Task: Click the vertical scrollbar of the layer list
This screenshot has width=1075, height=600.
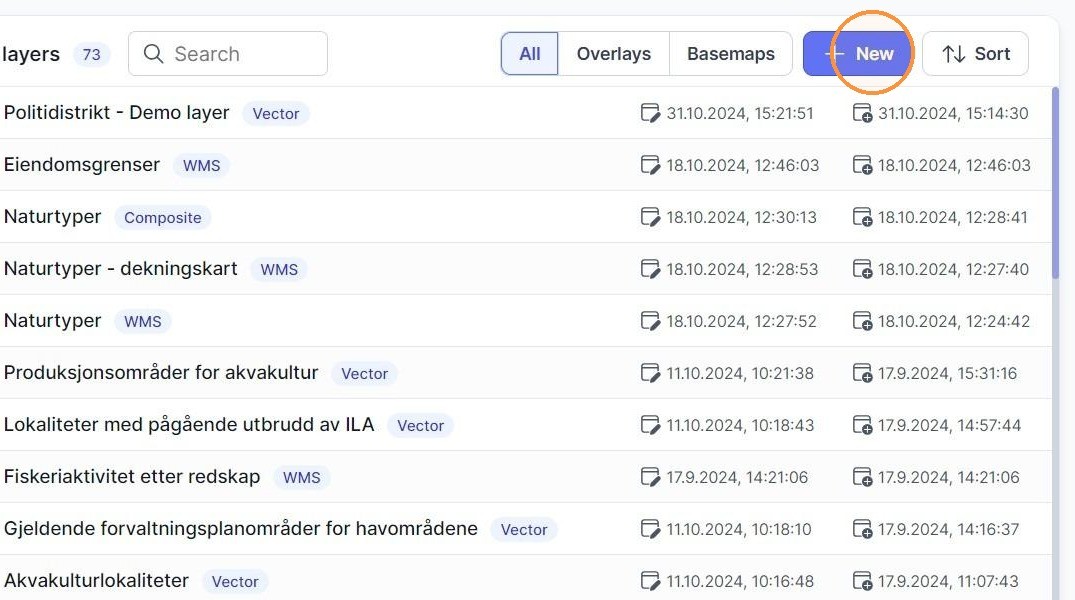Action: click(x=1056, y=183)
